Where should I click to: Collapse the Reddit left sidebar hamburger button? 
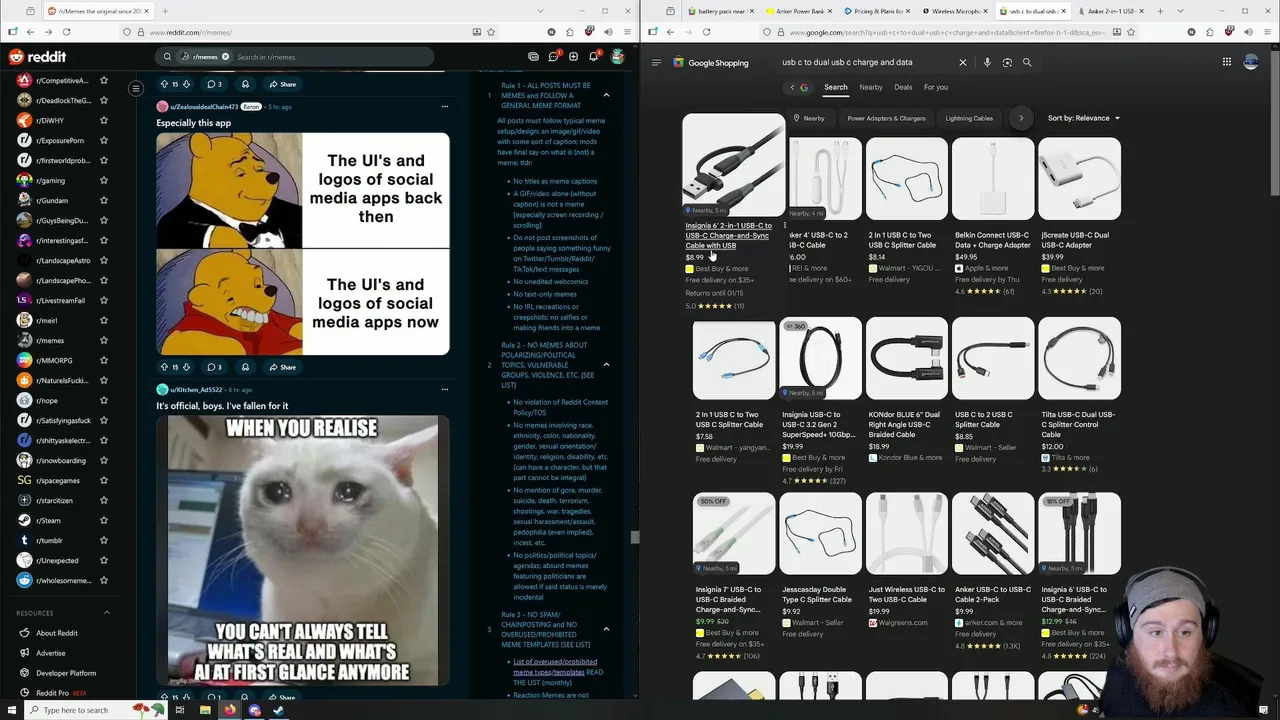[136, 88]
